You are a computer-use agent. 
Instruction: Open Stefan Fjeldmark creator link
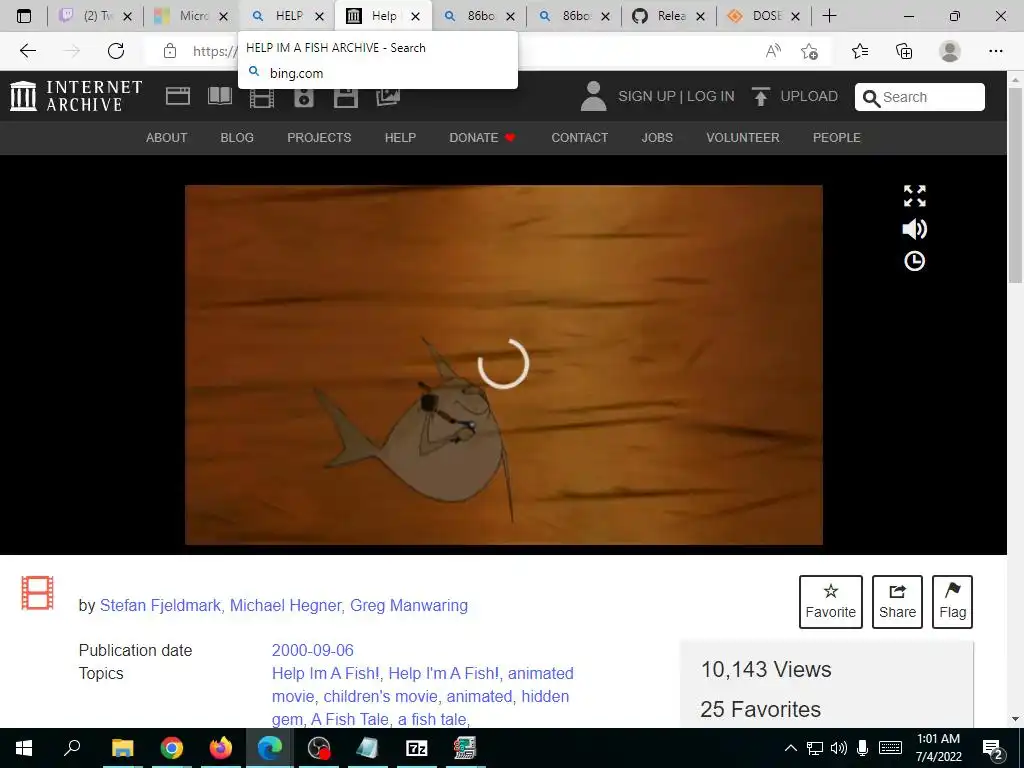160,605
